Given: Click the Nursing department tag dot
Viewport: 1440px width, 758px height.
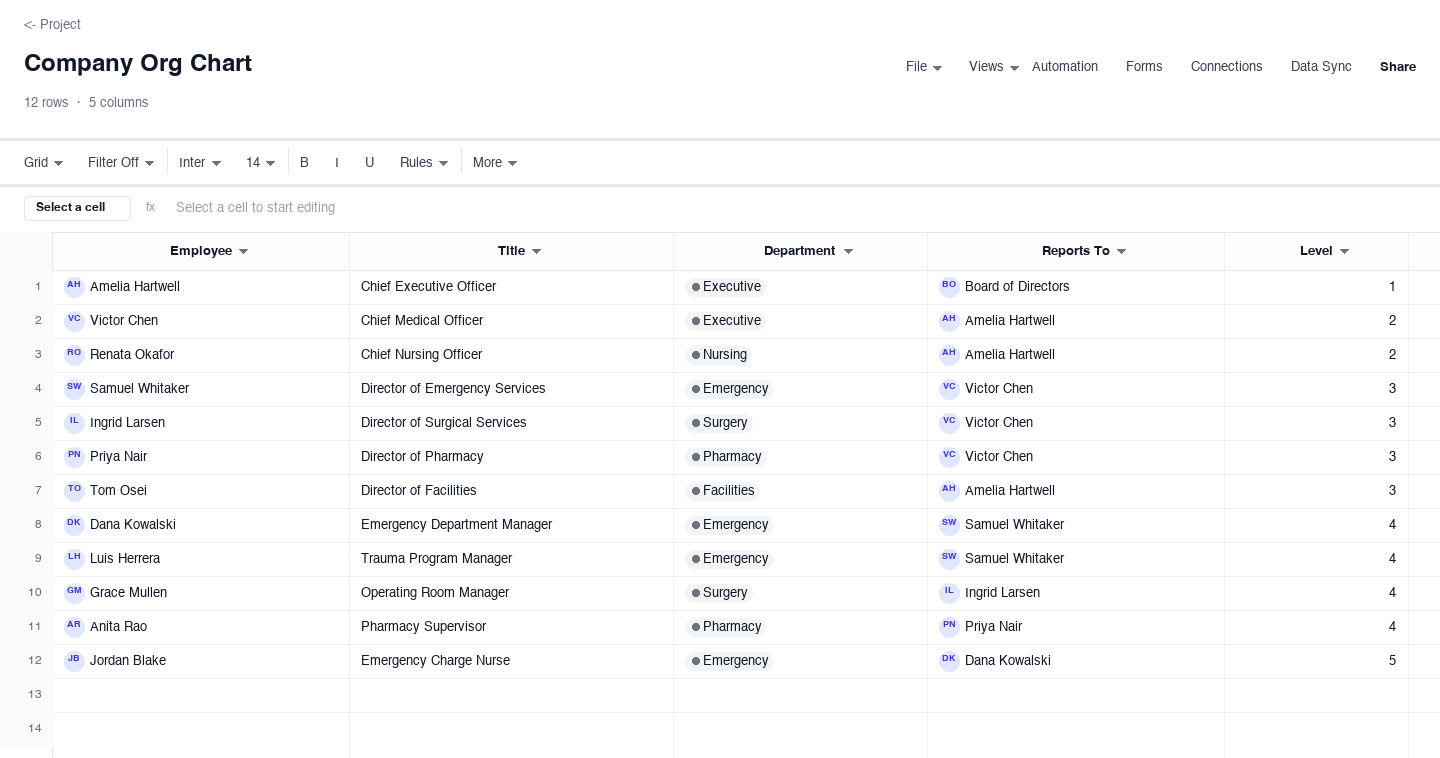Looking at the screenshot, I should pos(696,355).
